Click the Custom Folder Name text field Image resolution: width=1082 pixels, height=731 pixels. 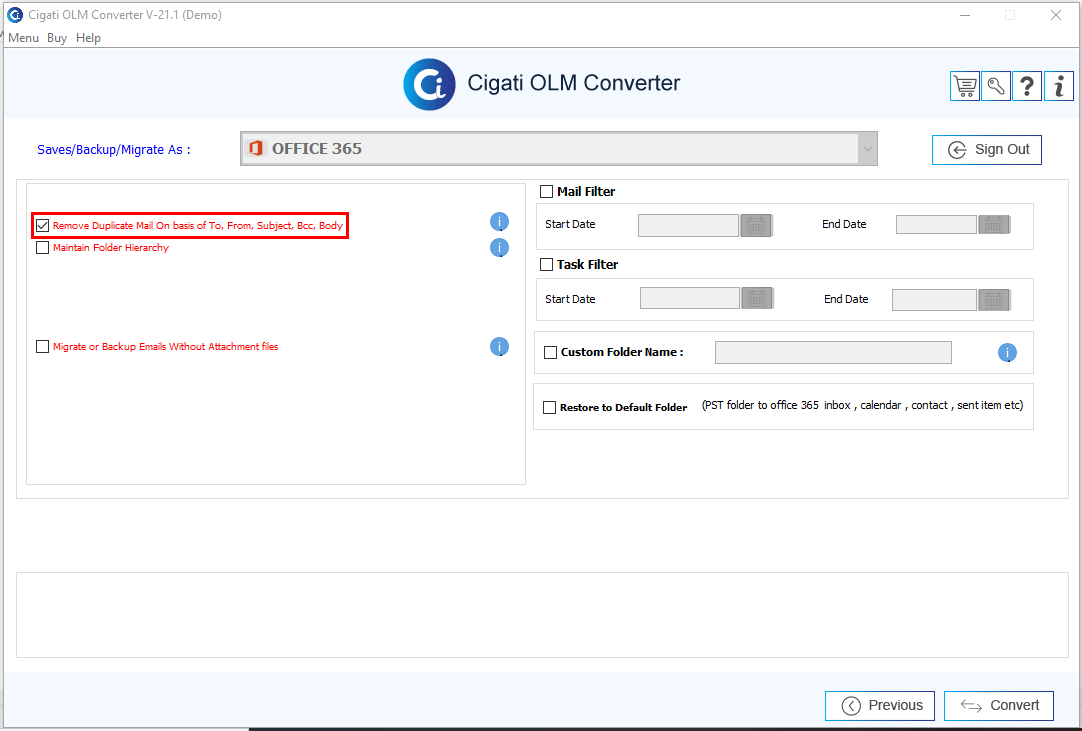(833, 352)
